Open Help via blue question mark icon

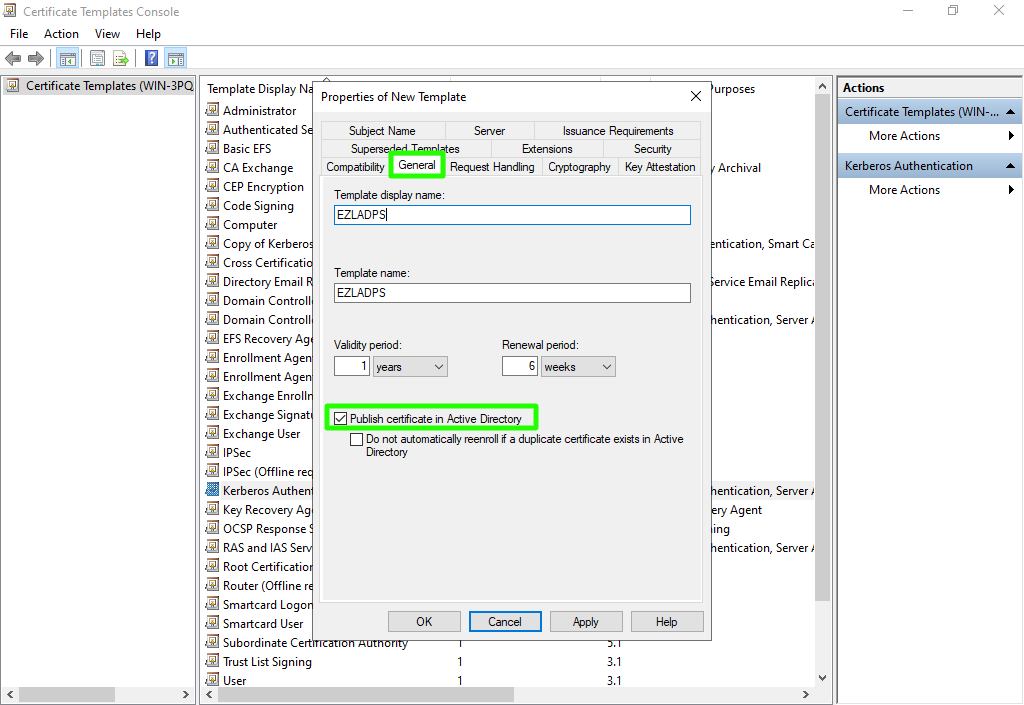pyautogui.click(x=152, y=59)
